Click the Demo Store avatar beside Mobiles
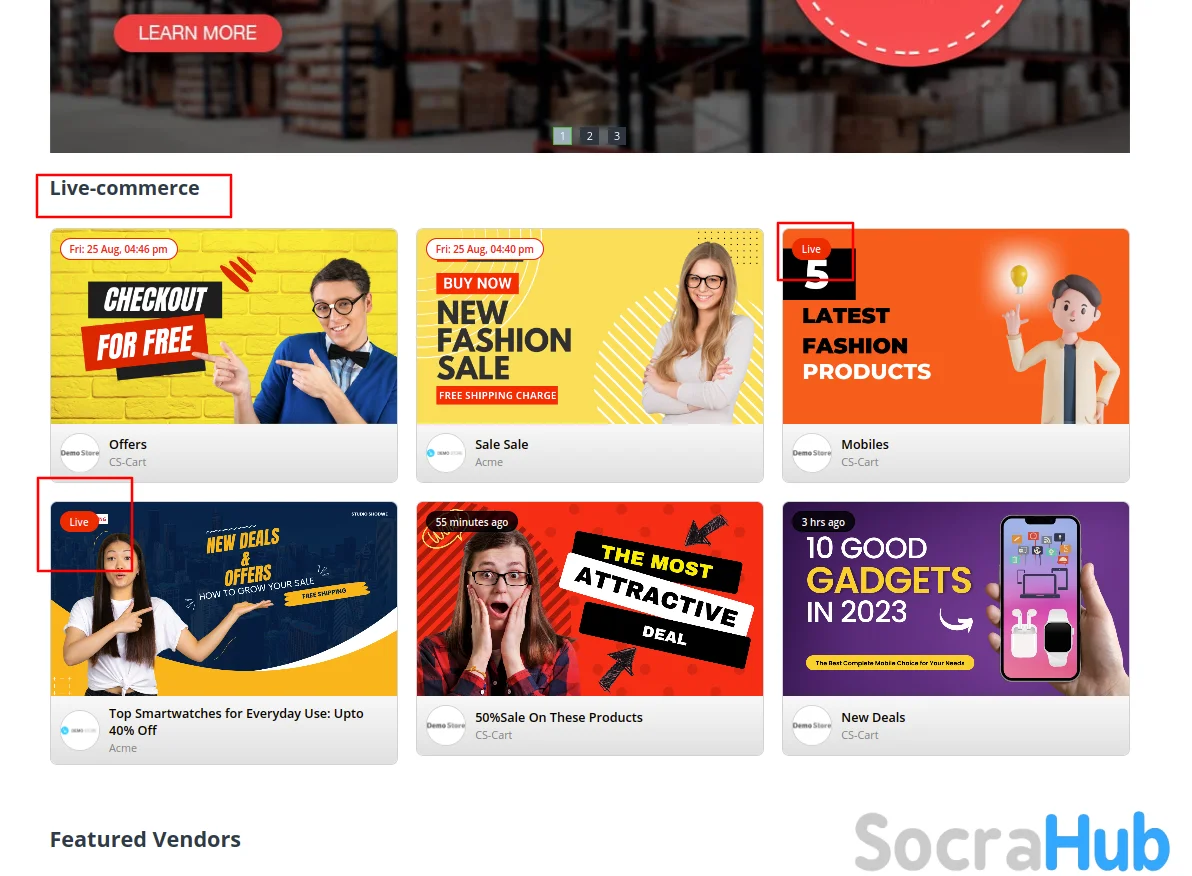1192x876 pixels. click(812, 452)
